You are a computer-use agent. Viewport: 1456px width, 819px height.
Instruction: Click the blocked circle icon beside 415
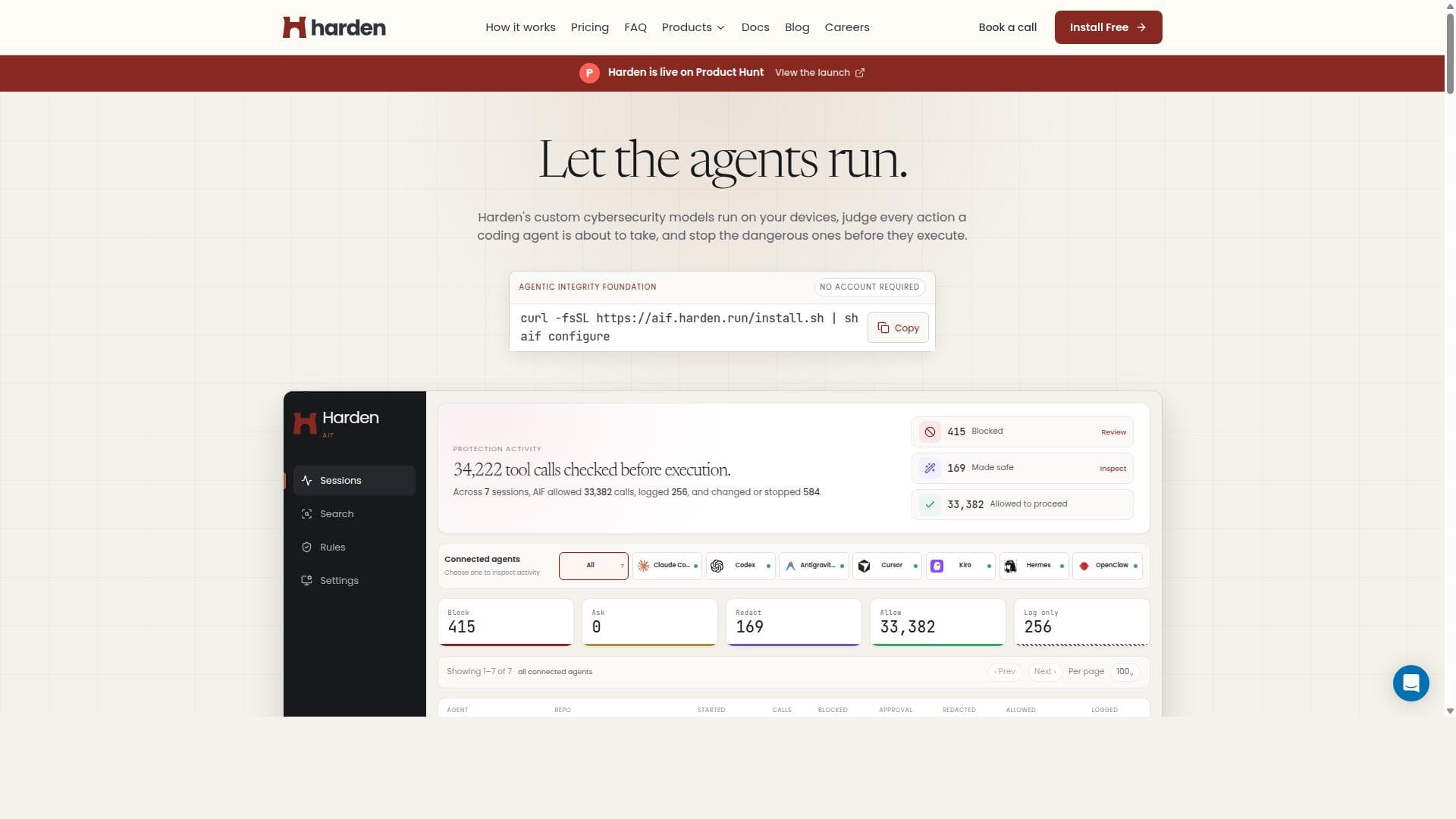[x=930, y=431]
